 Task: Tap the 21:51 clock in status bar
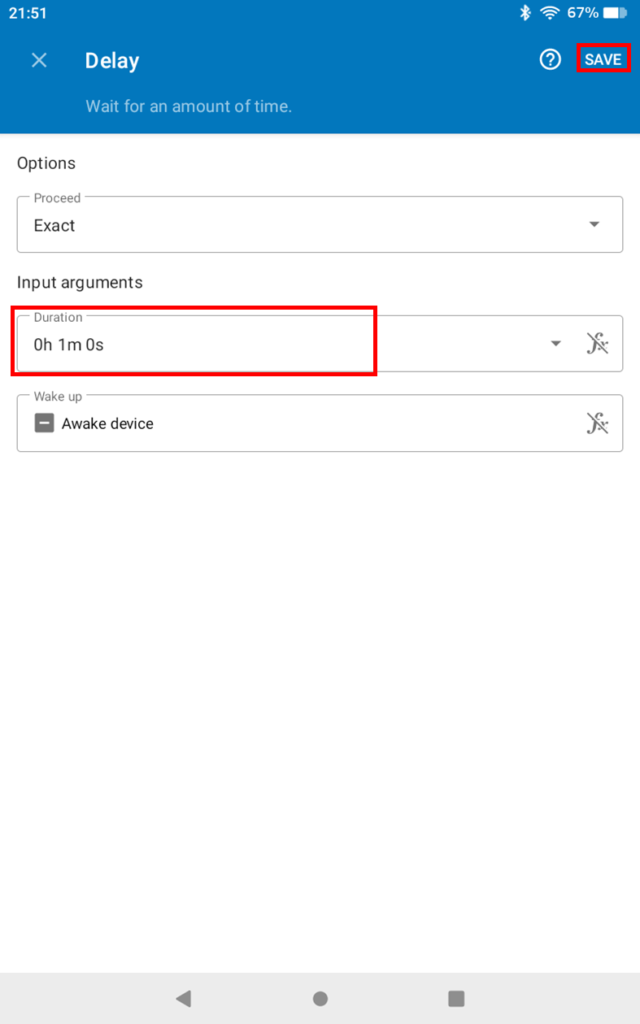pos(28,13)
